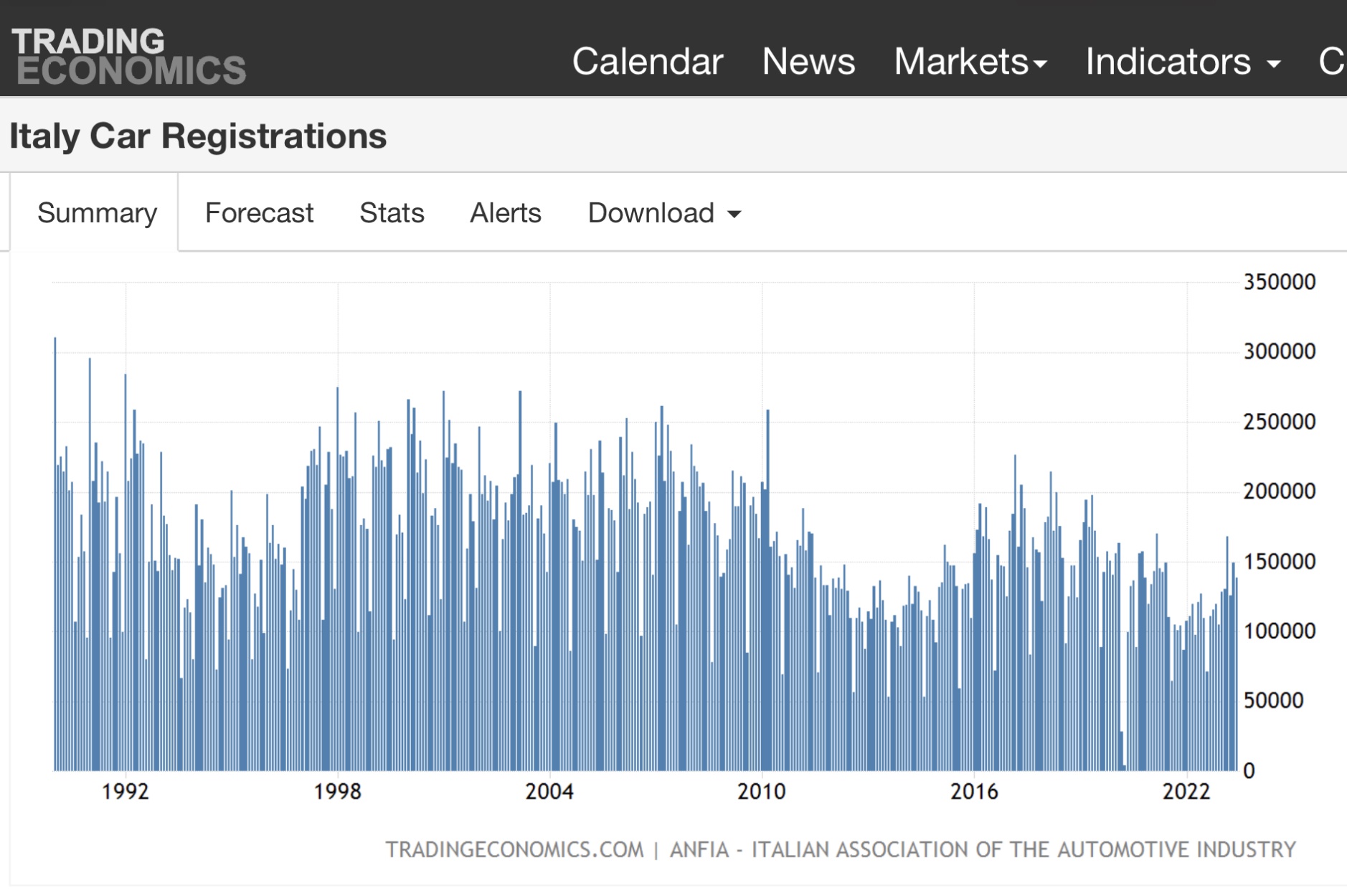Image resolution: width=1347 pixels, height=896 pixels.
Task: Click the Italy Car Registrations heading
Action: coord(198,136)
